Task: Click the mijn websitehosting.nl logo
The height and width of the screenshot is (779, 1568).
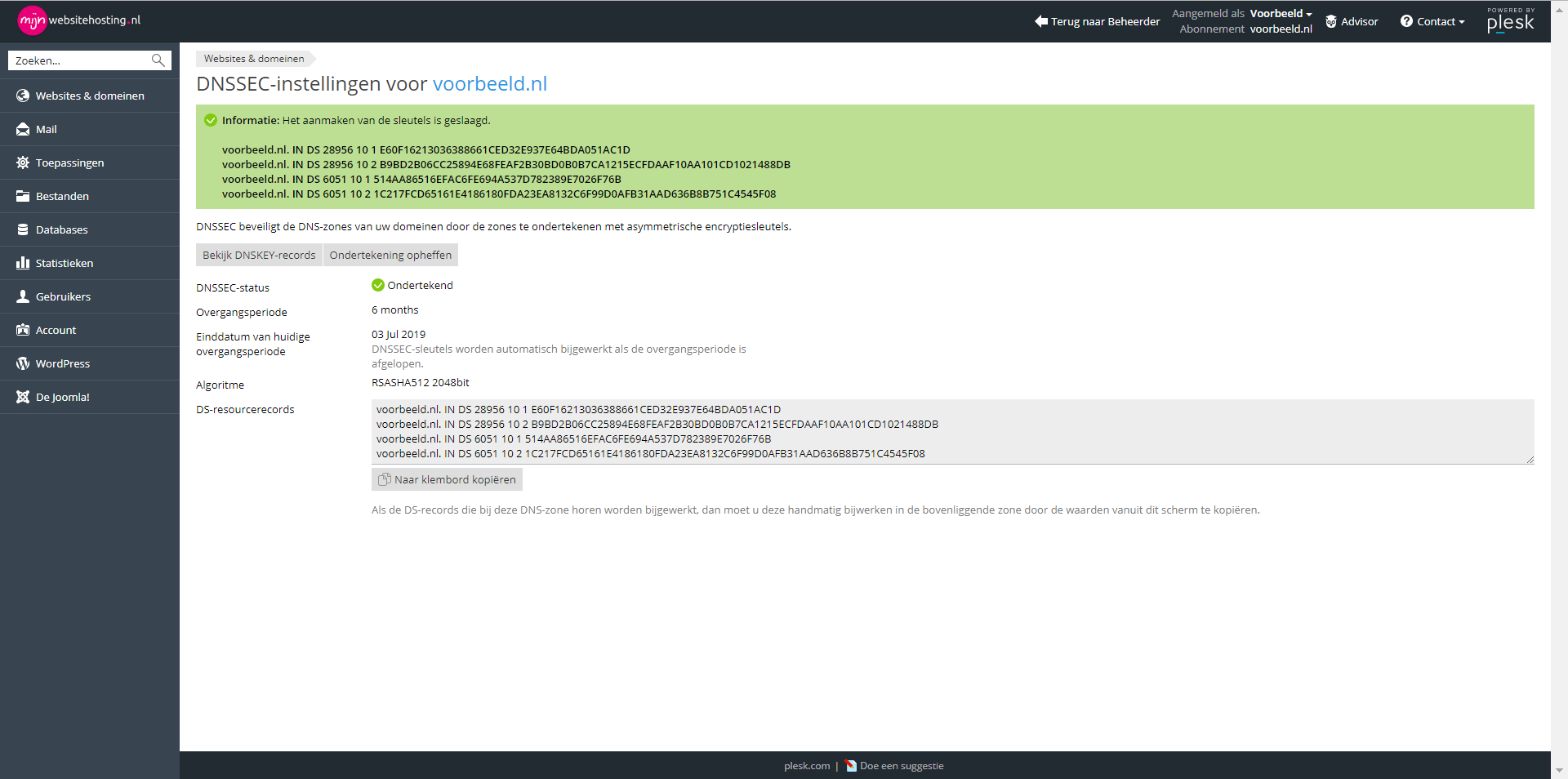Action: [79, 20]
